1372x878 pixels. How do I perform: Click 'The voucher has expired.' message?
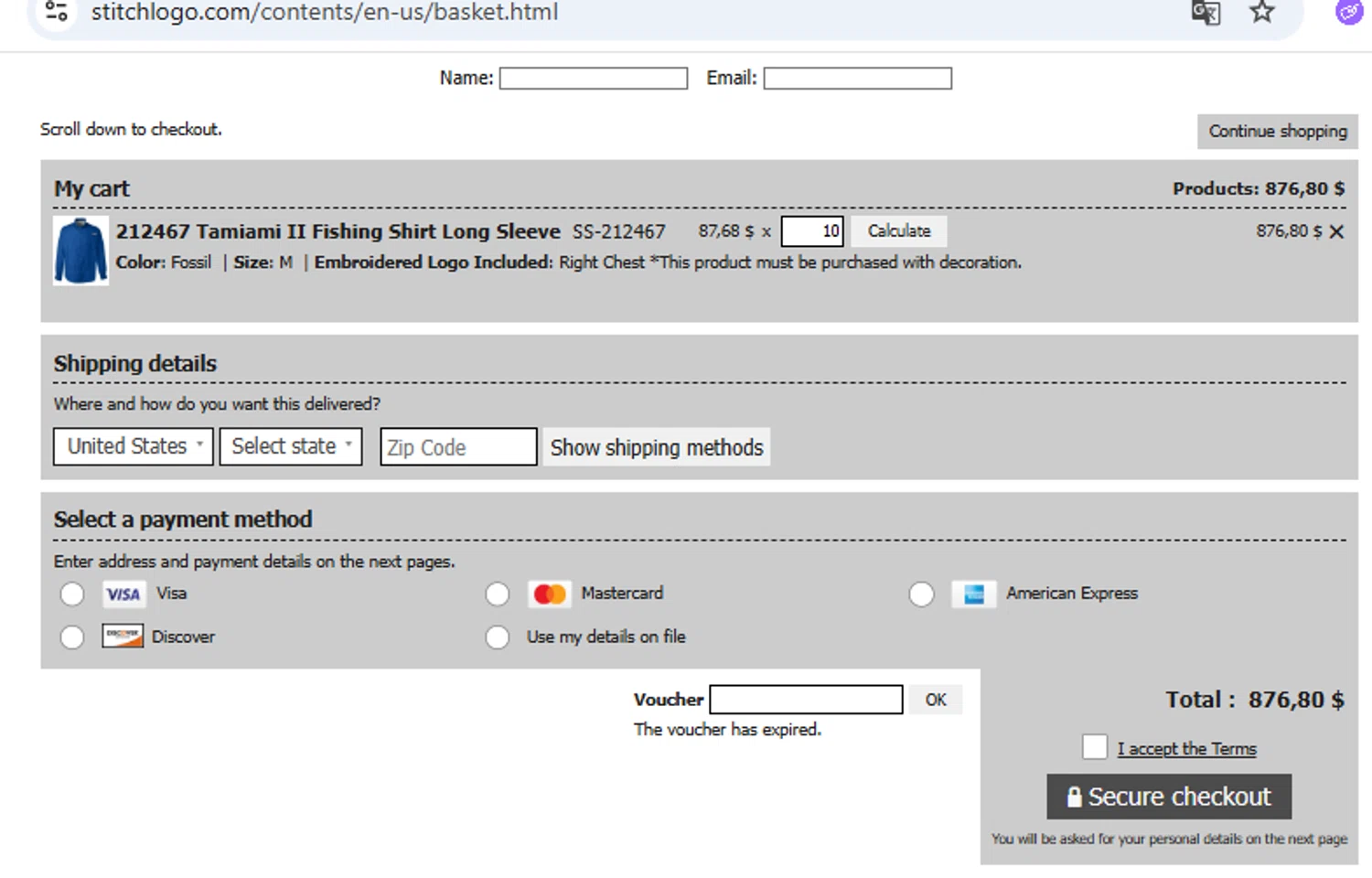(x=728, y=730)
